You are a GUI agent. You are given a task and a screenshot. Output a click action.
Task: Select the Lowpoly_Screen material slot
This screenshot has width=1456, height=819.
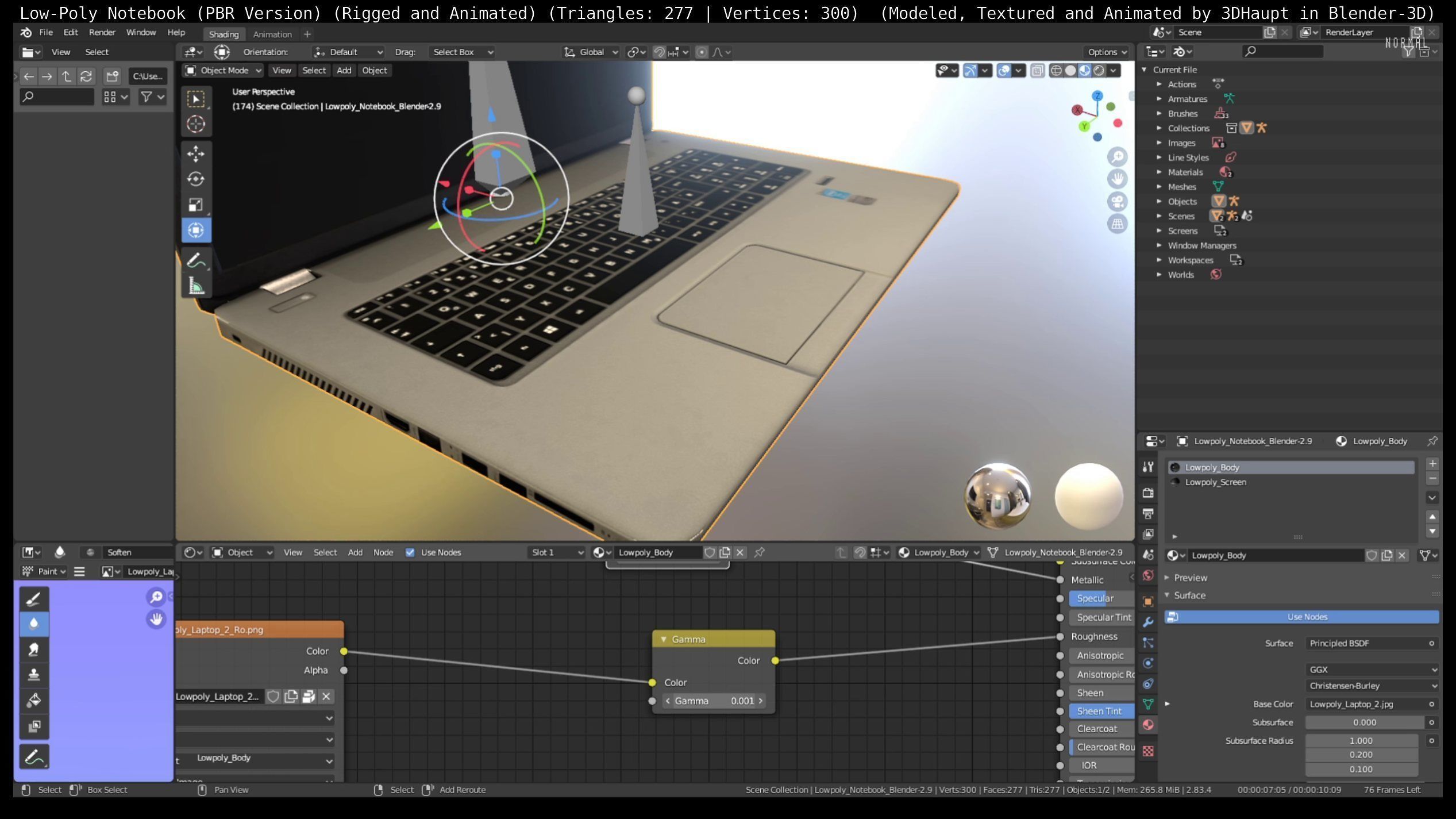click(x=1215, y=482)
